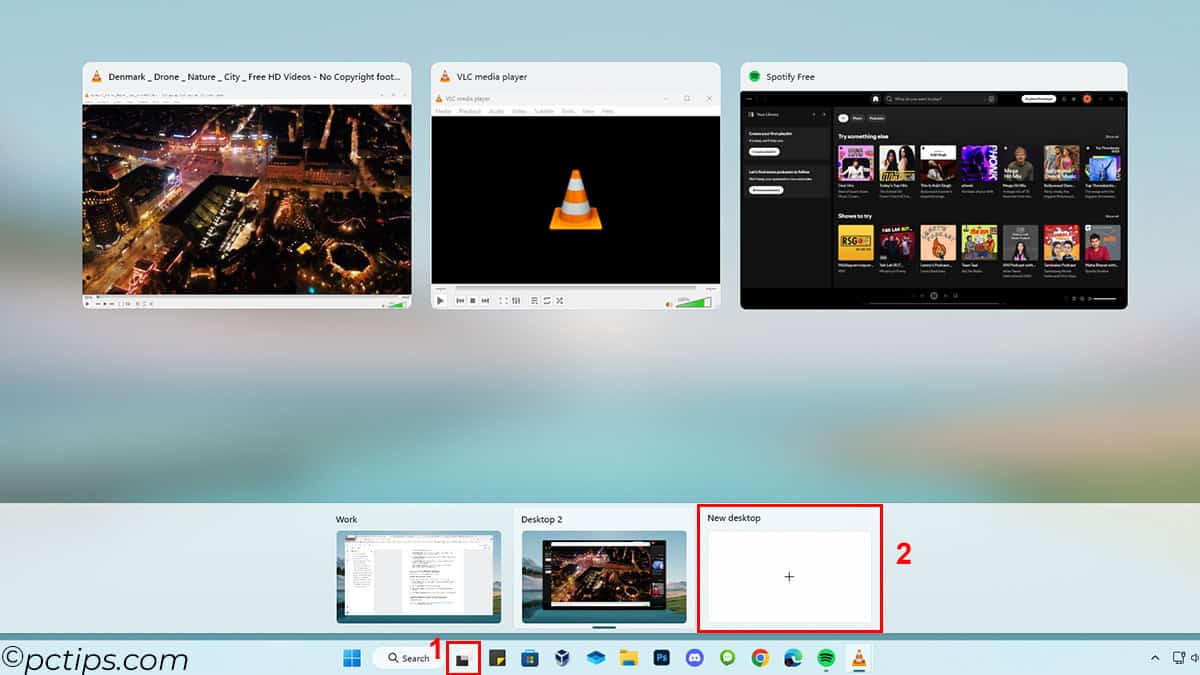Open Sticky Notes from the taskbar
Image resolution: width=1200 pixels, height=675 pixels.
point(497,658)
